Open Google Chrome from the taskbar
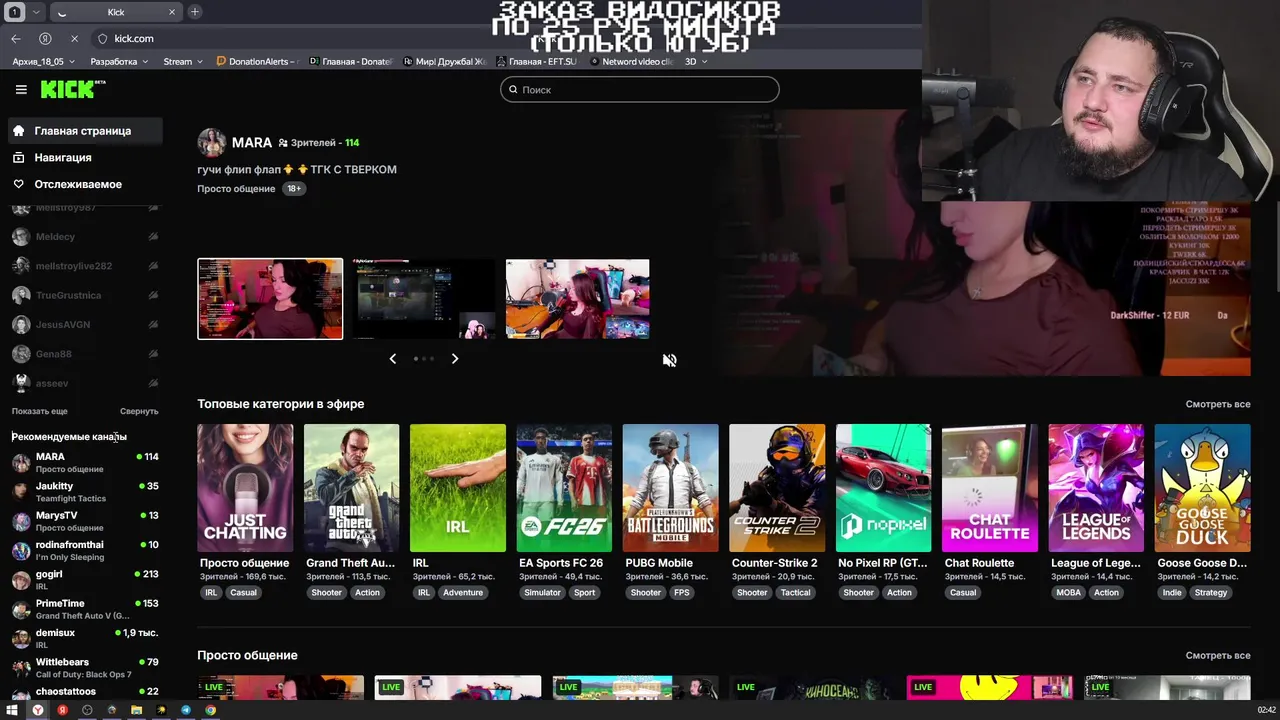The height and width of the screenshot is (720, 1280). 211,710
